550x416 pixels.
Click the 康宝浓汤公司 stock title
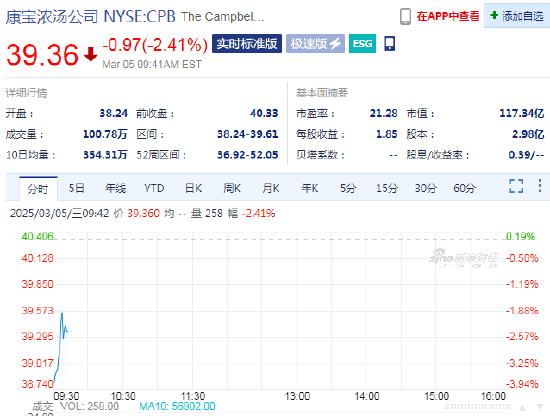(52, 16)
